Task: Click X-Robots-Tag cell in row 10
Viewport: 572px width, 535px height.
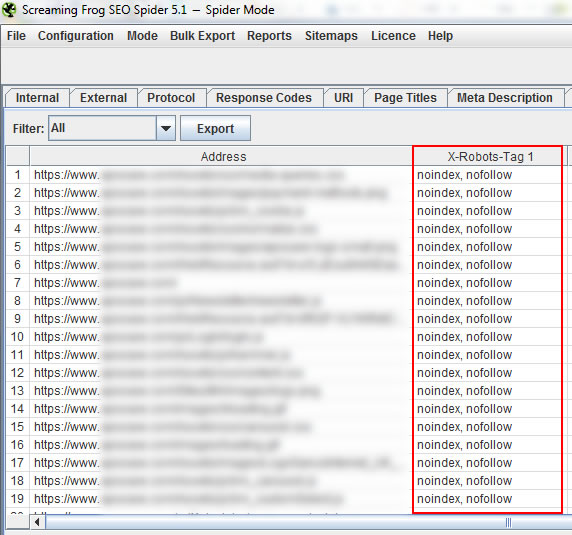Action: [x=487, y=337]
